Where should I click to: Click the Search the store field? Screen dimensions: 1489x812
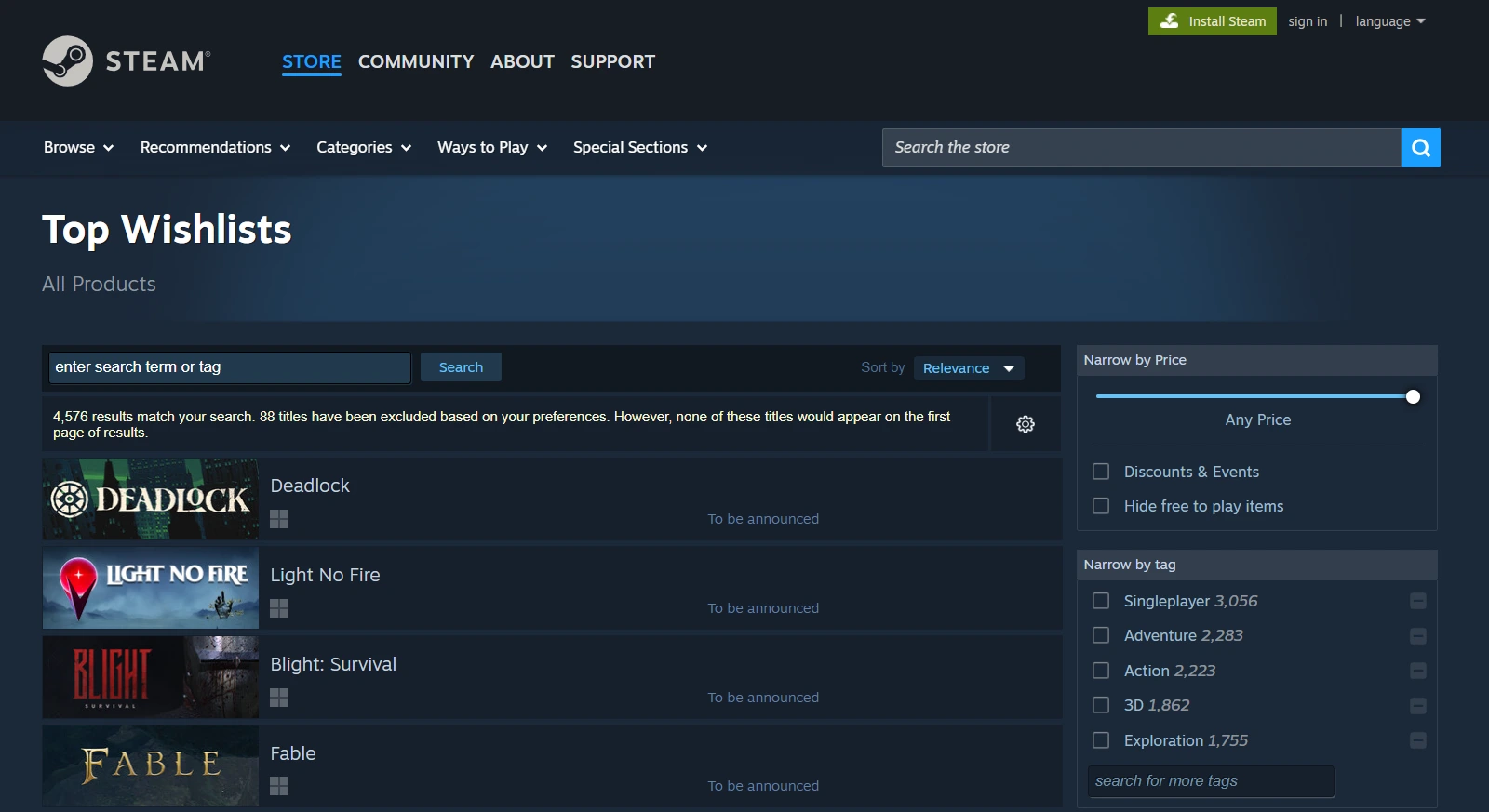pos(1141,148)
